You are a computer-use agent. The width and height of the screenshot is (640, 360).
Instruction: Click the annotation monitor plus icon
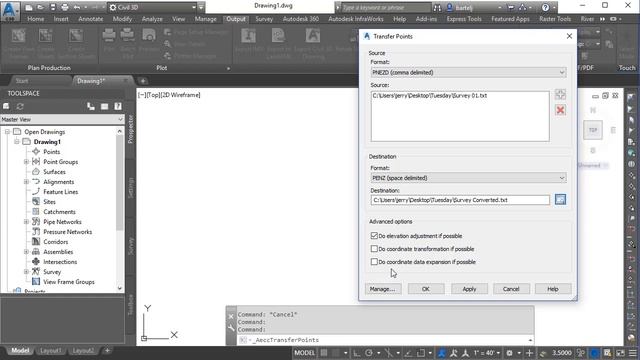pyautogui.click(x=529, y=353)
